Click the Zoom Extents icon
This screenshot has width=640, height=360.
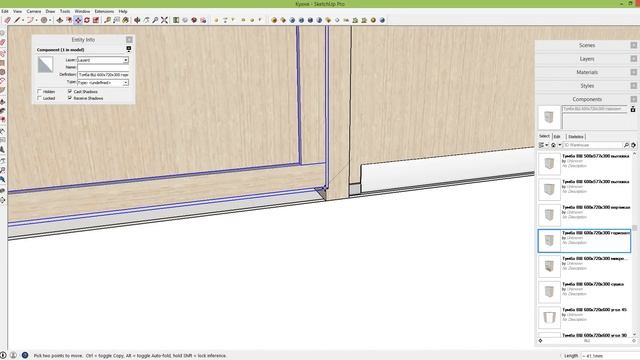click(164, 20)
